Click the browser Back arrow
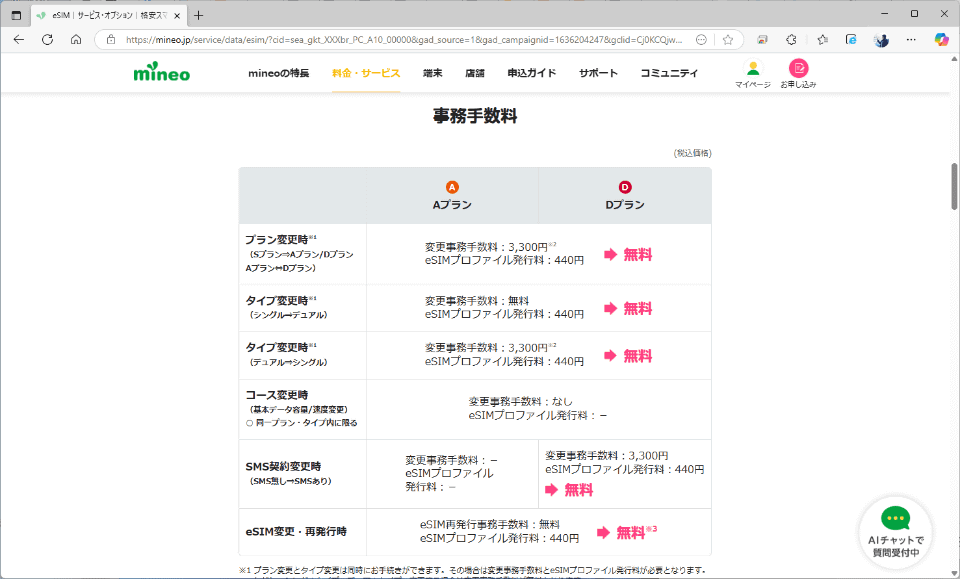960x579 pixels. (x=19, y=40)
